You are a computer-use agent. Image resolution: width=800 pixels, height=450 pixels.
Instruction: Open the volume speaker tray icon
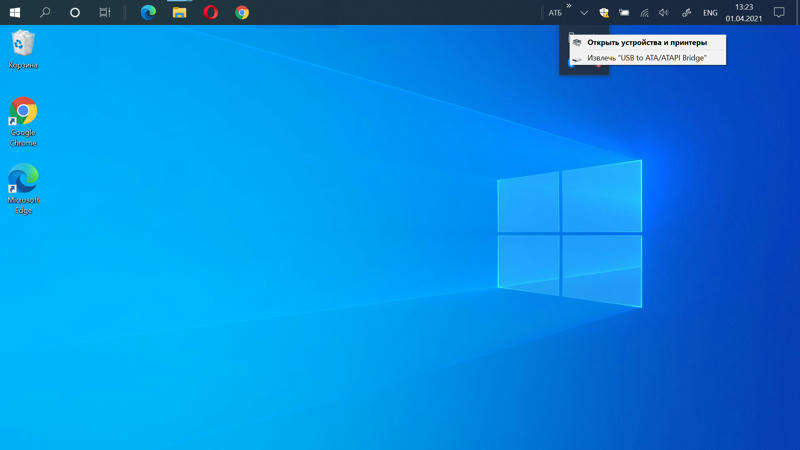pos(664,13)
